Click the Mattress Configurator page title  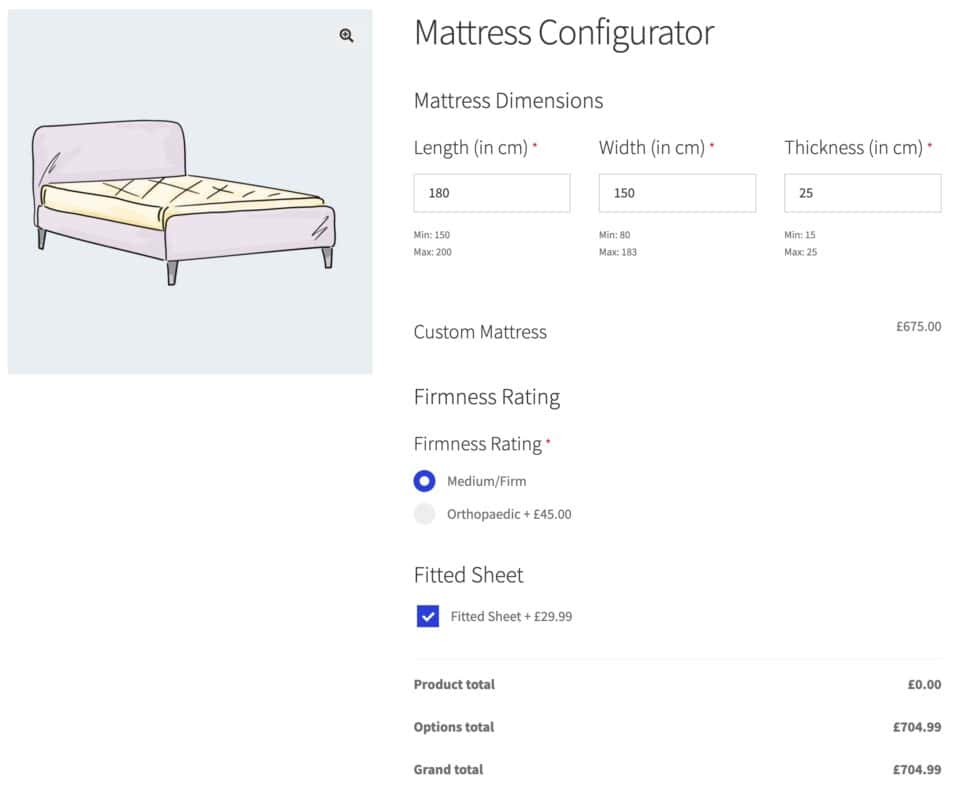coord(563,33)
